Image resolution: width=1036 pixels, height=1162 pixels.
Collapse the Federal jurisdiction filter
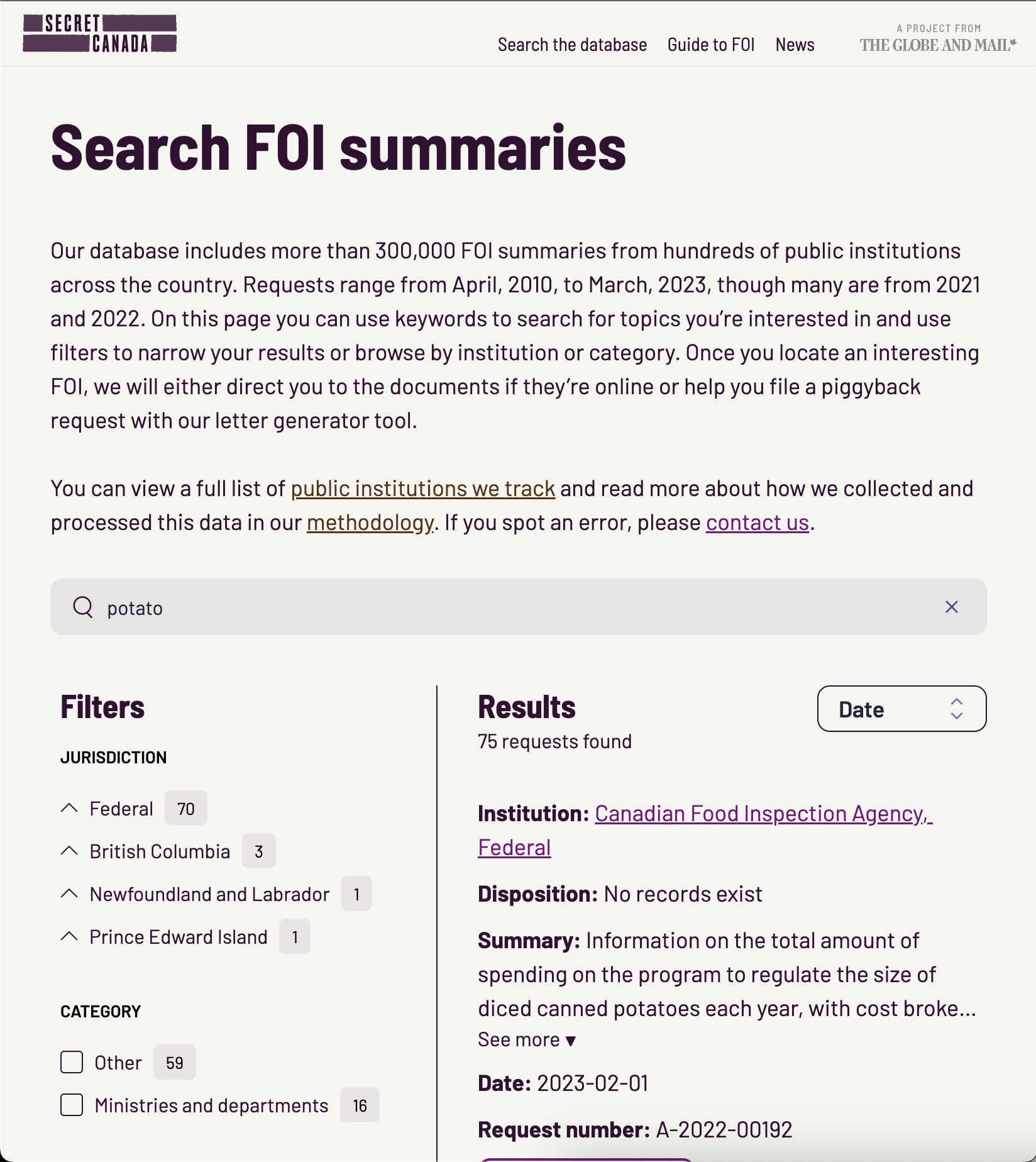(69, 808)
